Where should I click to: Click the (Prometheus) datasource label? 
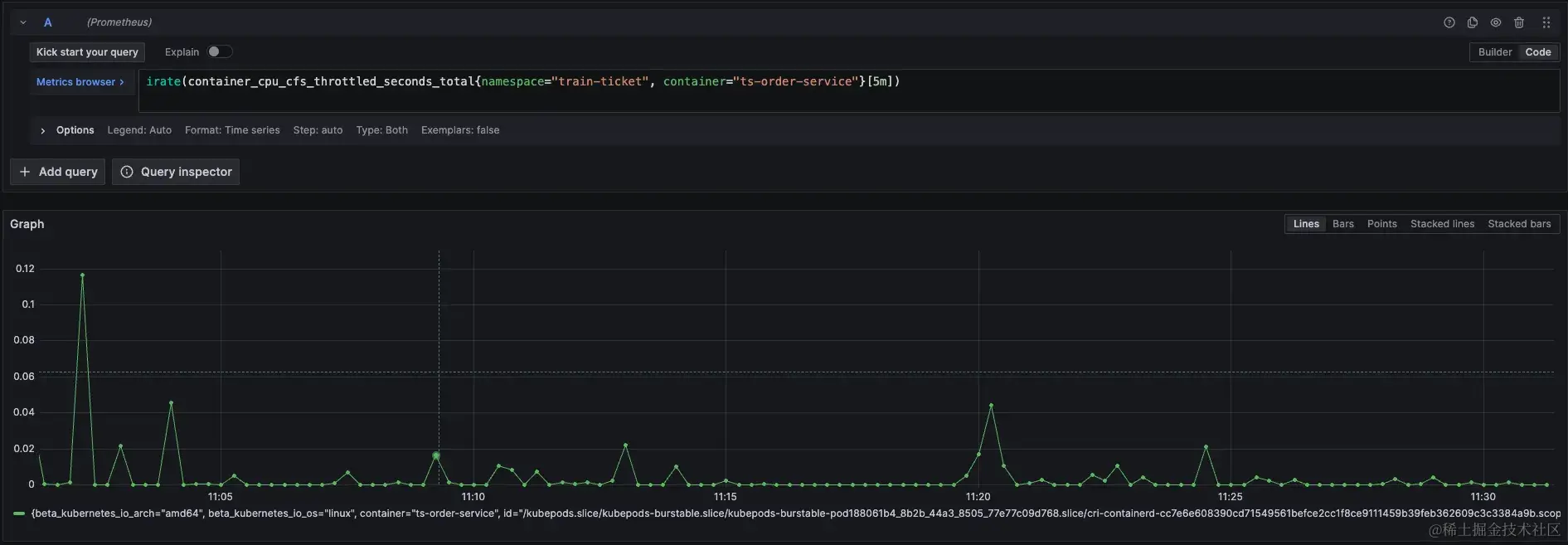point(119,22)
